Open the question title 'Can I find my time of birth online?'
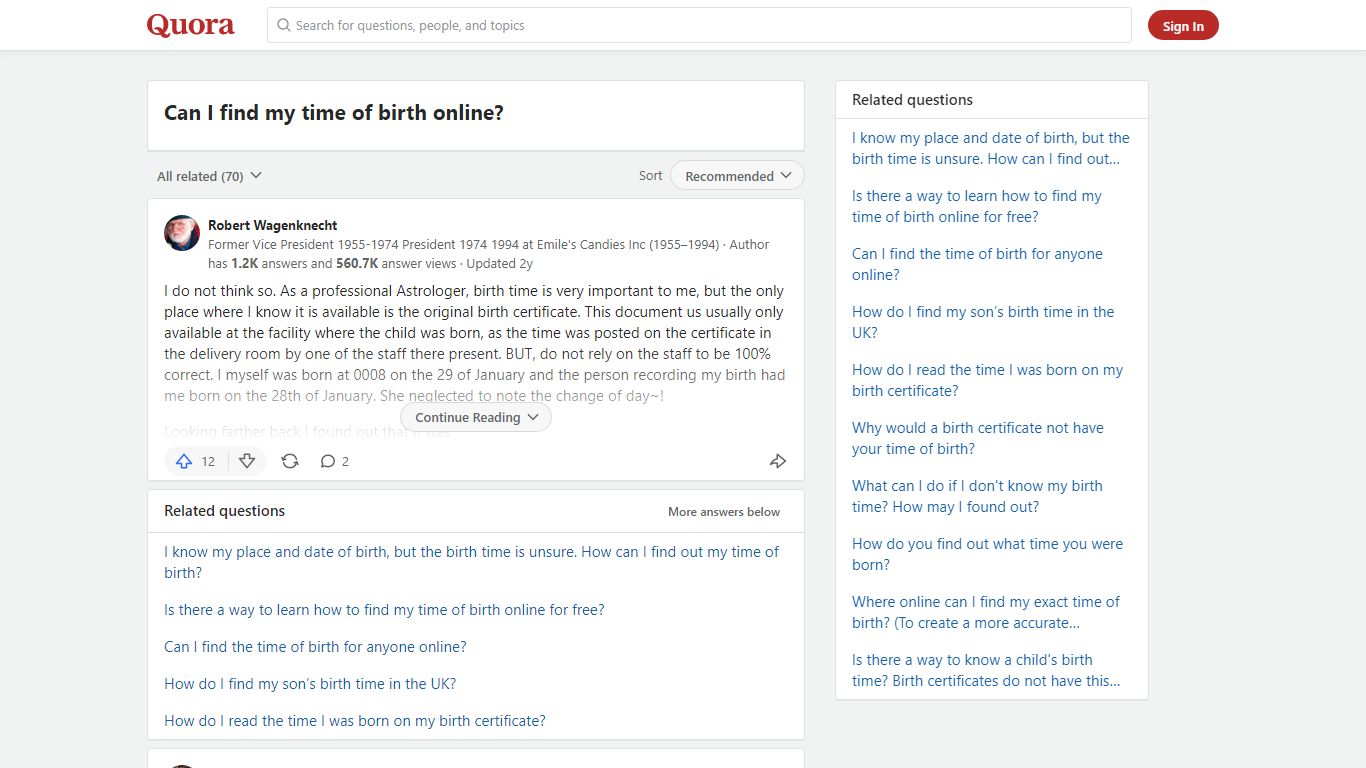Image resolution: width=1366 pixels, height=768 pixels. tap(334, 113)
